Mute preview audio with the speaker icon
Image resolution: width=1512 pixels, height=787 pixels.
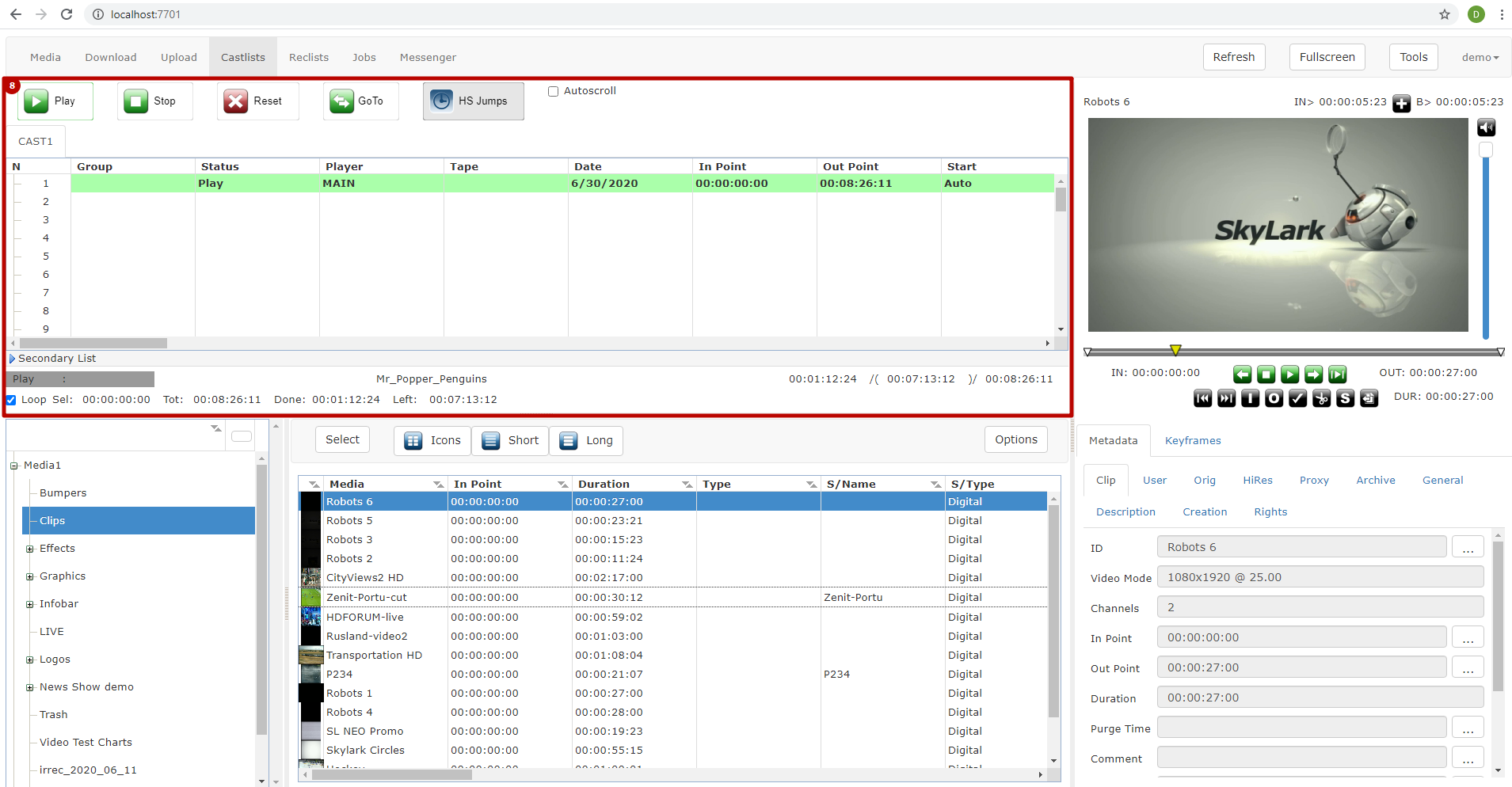click(1487, 127)
